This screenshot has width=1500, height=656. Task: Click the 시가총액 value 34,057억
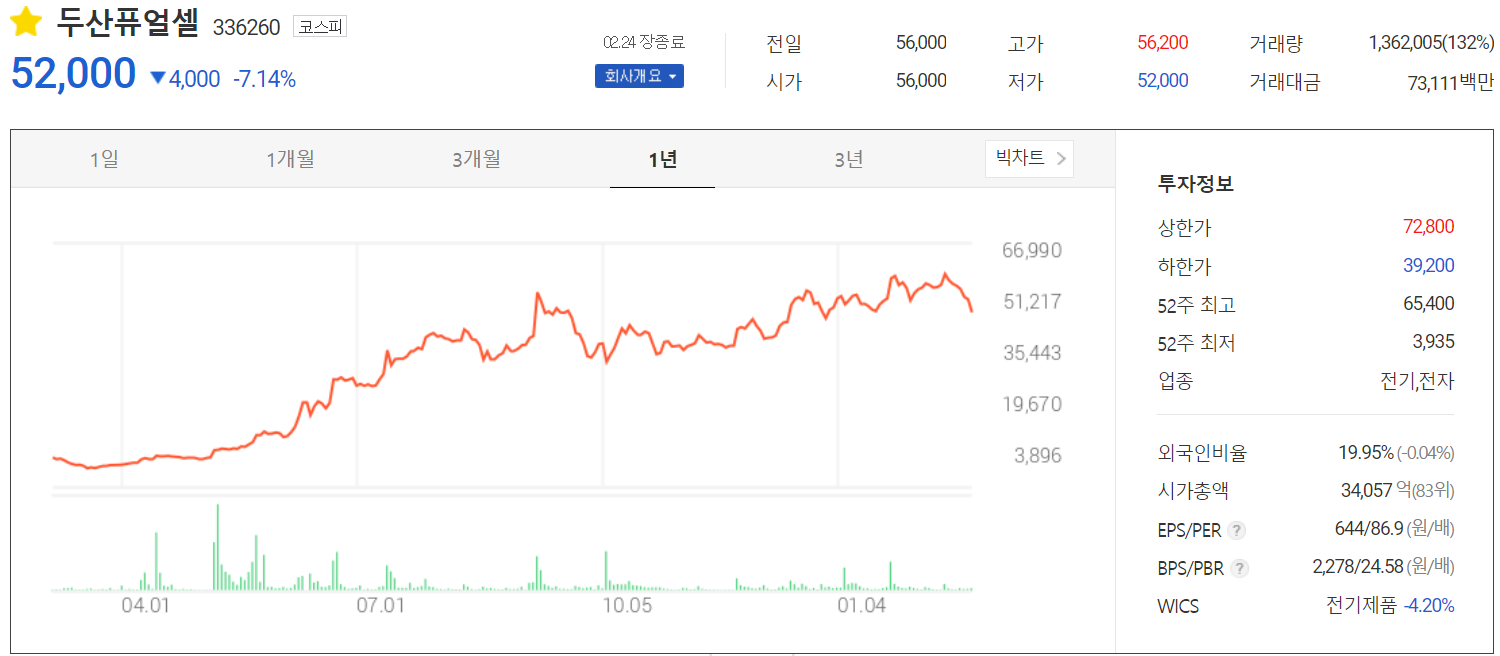point(1376,491)
